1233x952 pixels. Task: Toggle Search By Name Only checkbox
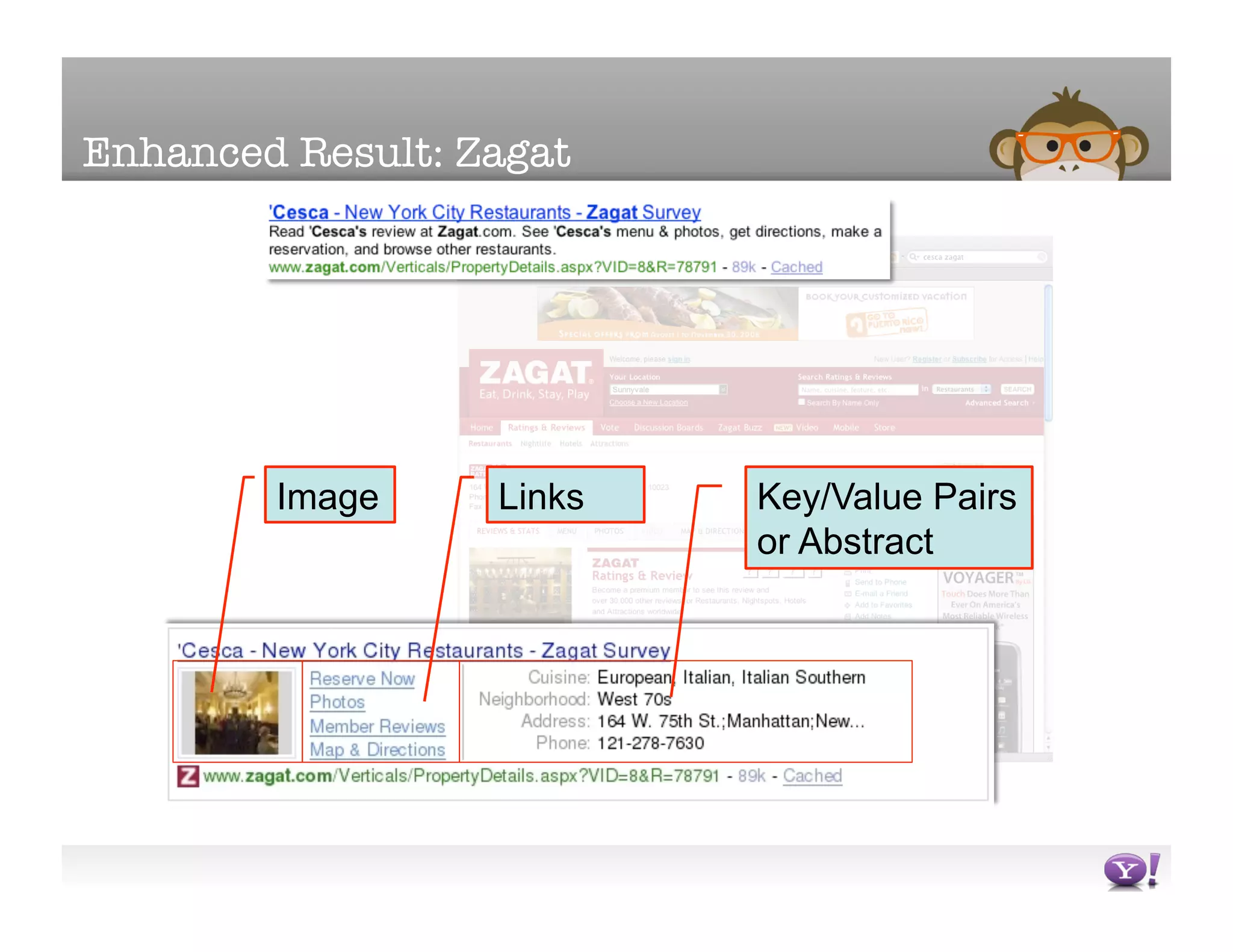click(801, 402)
